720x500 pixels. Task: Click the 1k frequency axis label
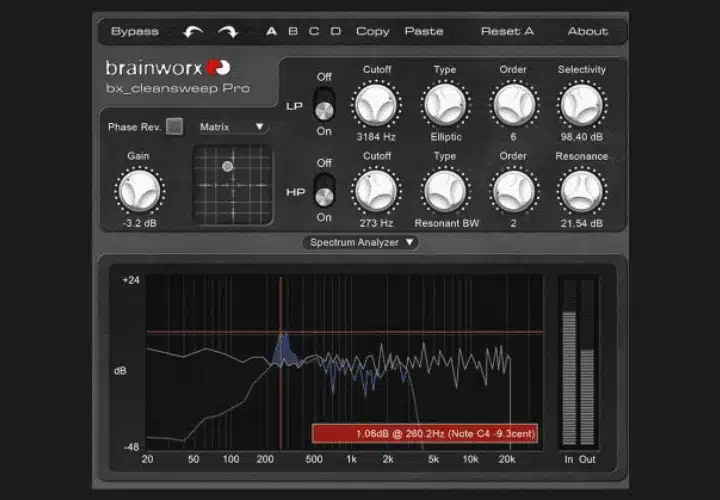click(x=351, y=459)
